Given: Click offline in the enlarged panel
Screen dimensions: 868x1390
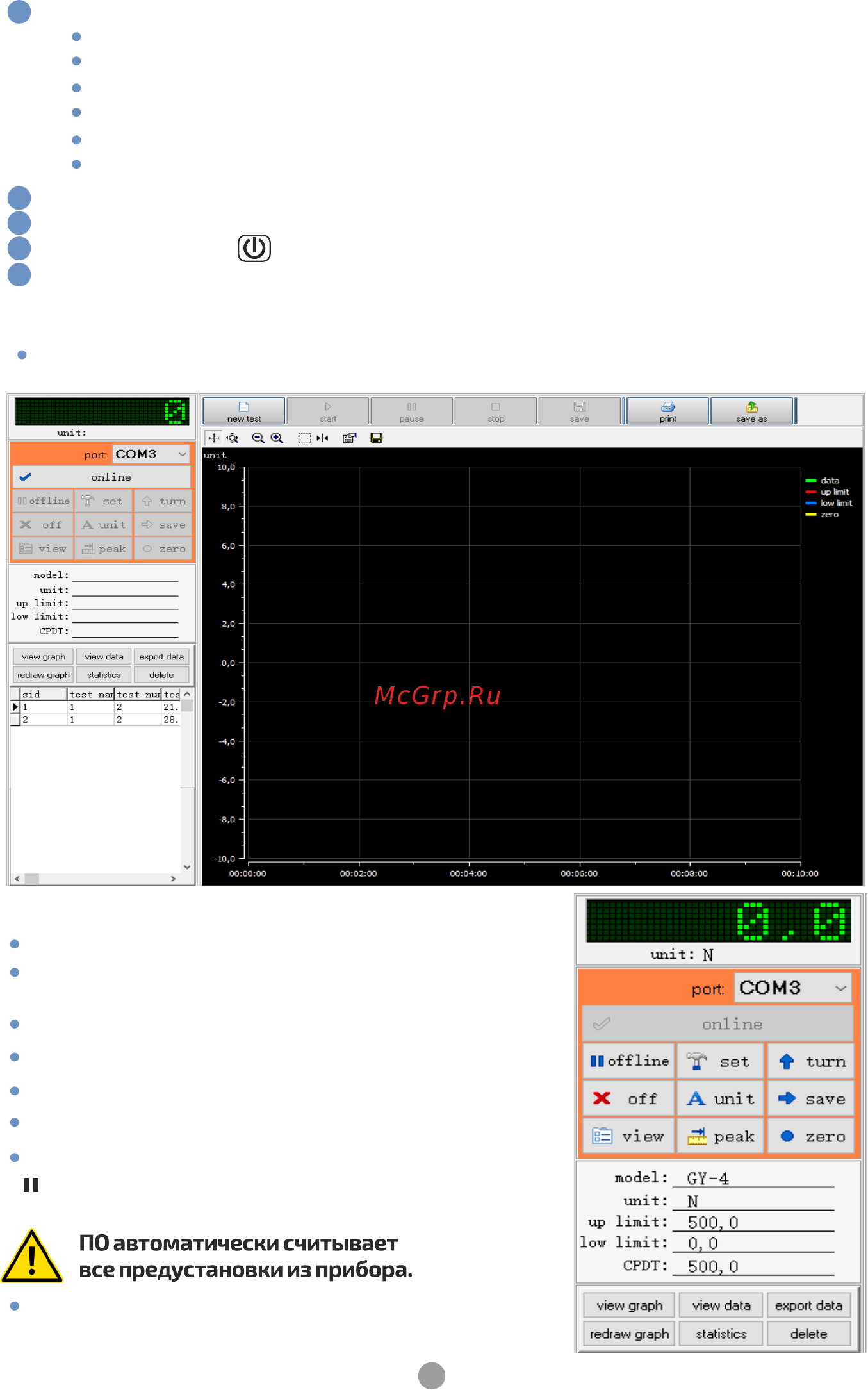Looking at the screenshot, I should coord(629,1061).
